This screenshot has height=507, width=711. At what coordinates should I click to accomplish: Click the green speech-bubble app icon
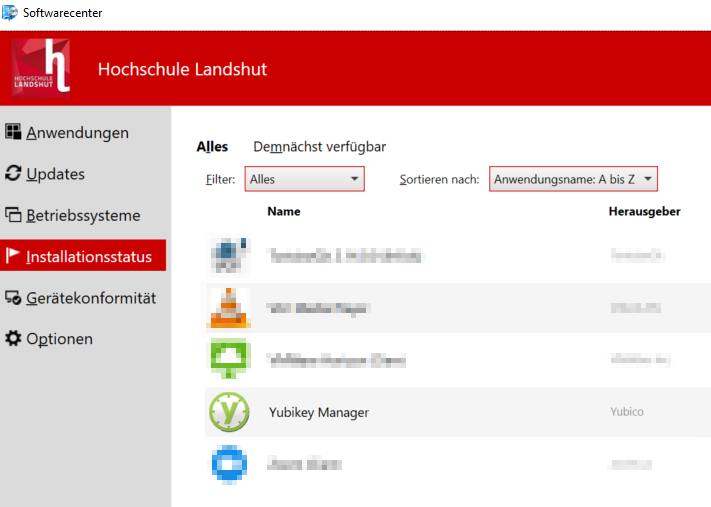228,360
